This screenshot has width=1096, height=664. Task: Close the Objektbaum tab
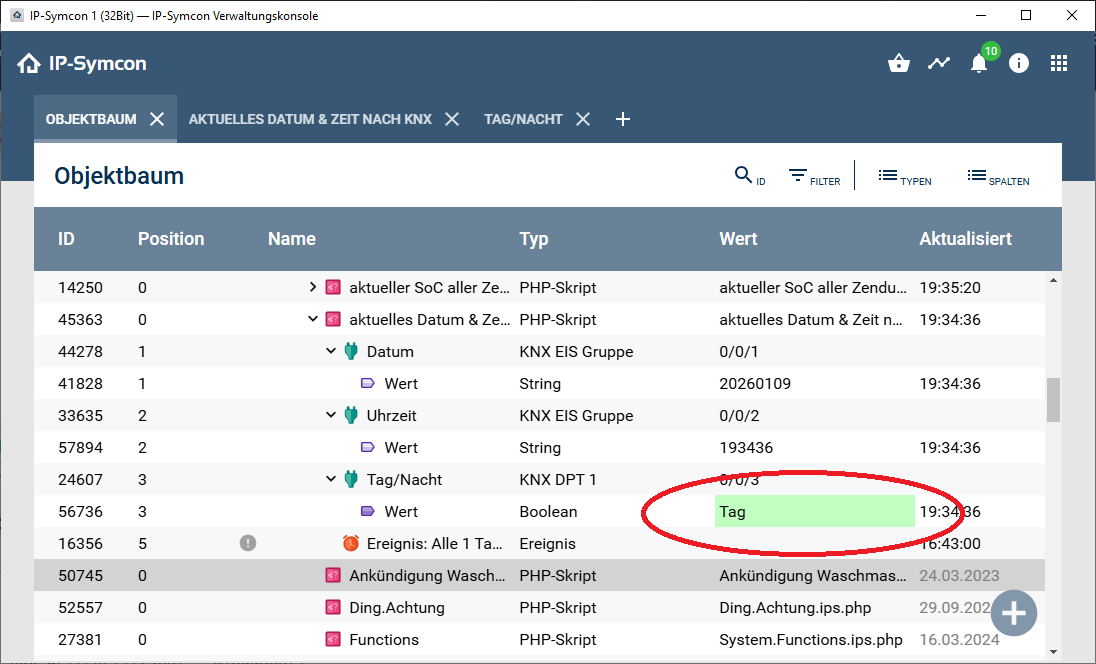(x=157, y=119)
